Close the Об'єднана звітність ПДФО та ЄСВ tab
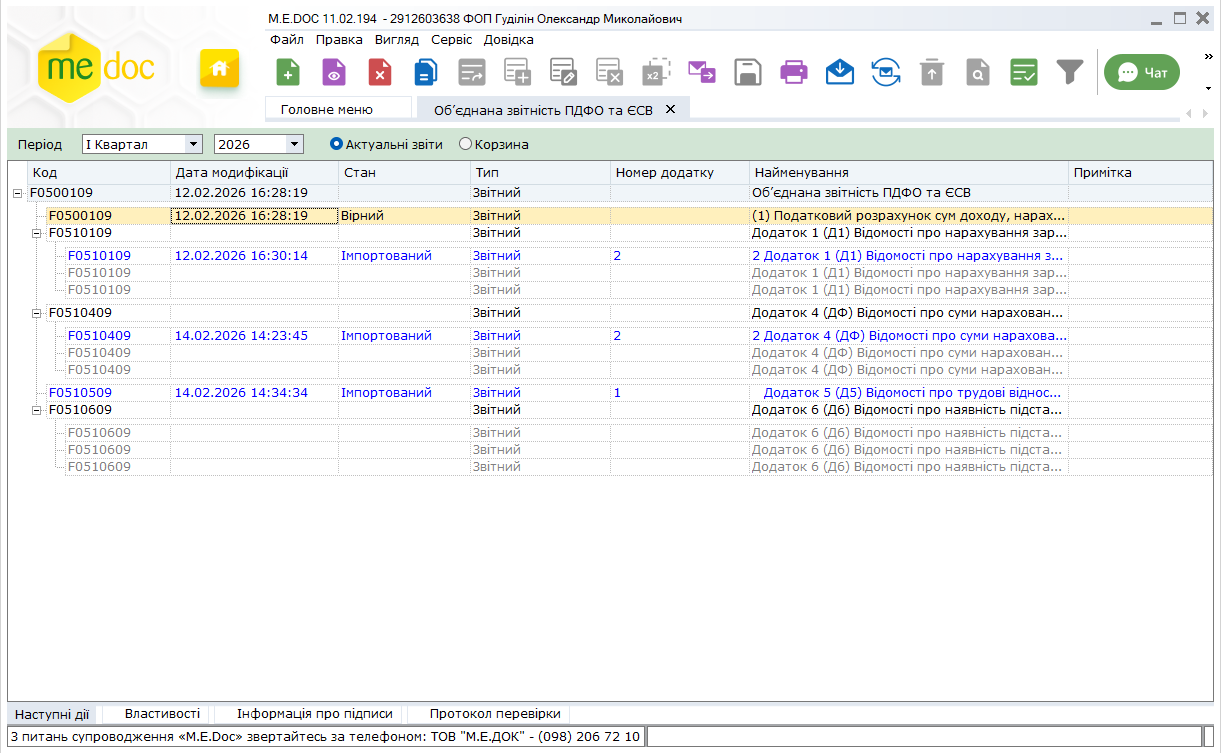The height and width of the screenshot is (753, 1221). (x=671, y=109)
